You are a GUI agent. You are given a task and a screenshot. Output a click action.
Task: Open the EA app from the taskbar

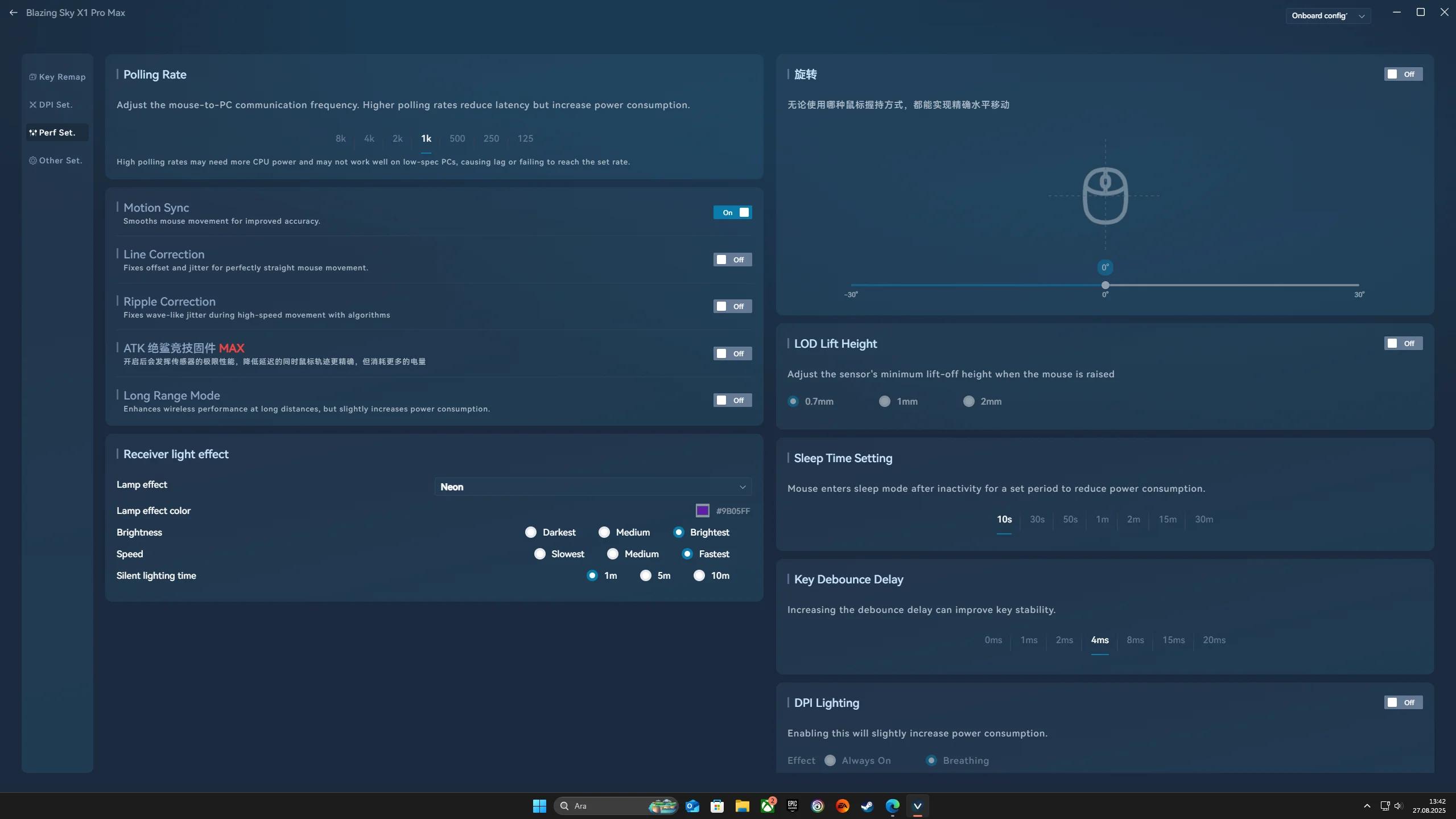point(842,806)
